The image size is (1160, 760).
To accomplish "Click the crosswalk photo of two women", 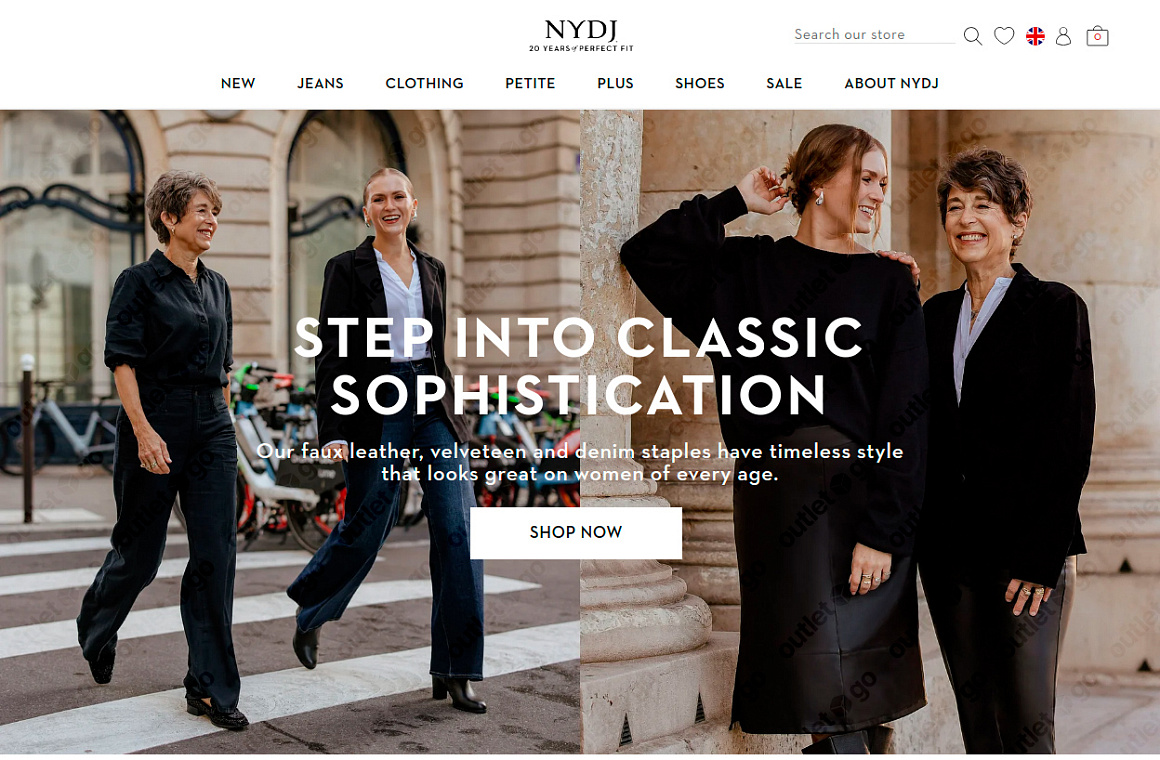I will click(290, 431).
